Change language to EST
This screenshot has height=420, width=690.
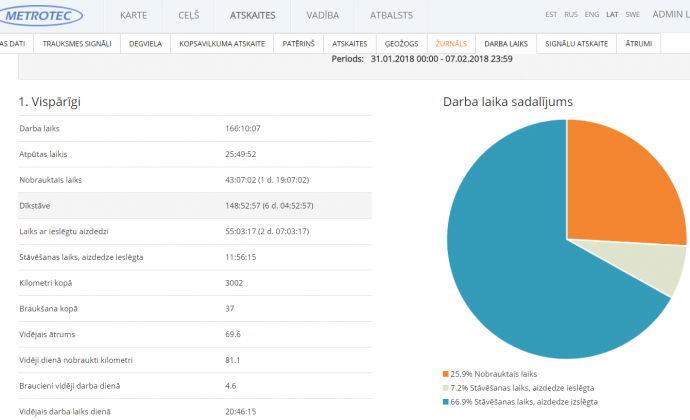[551, 15]
